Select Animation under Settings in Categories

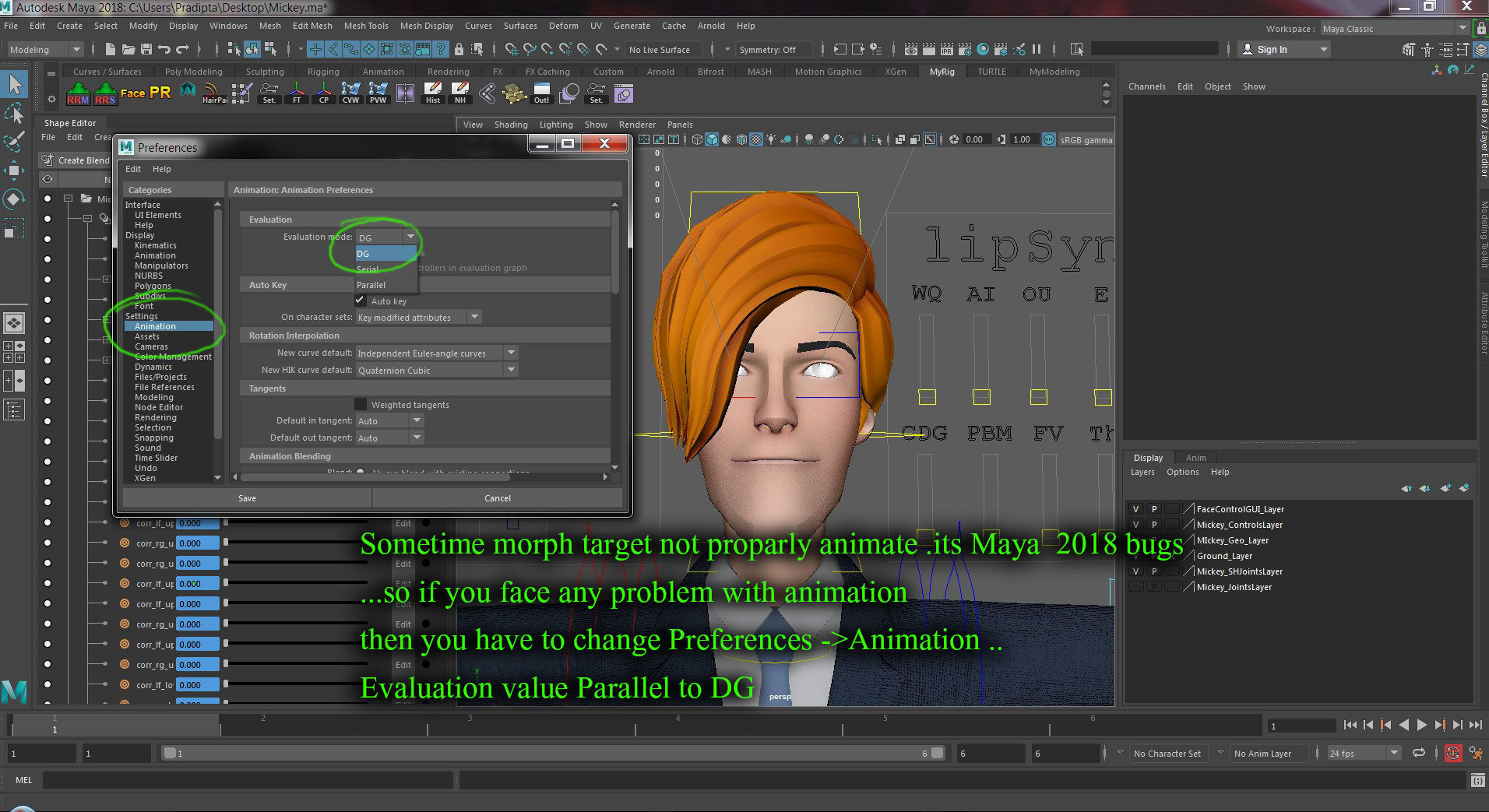click(167, 326)
